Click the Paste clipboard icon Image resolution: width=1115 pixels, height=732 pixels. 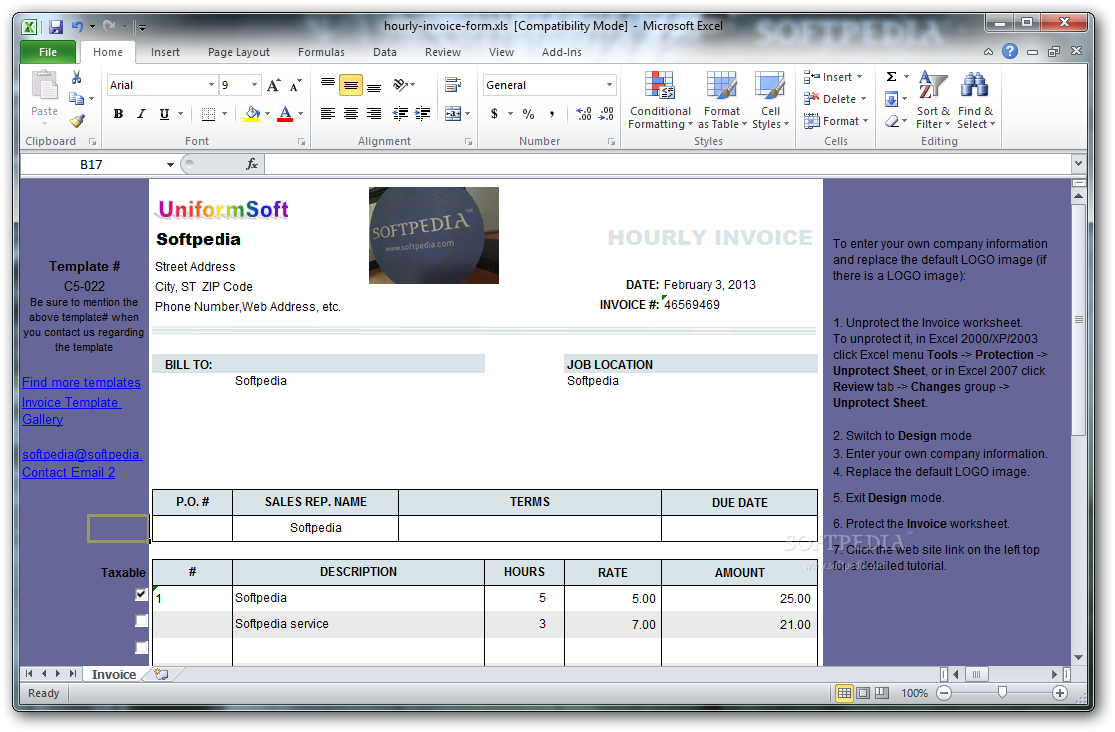44,85
